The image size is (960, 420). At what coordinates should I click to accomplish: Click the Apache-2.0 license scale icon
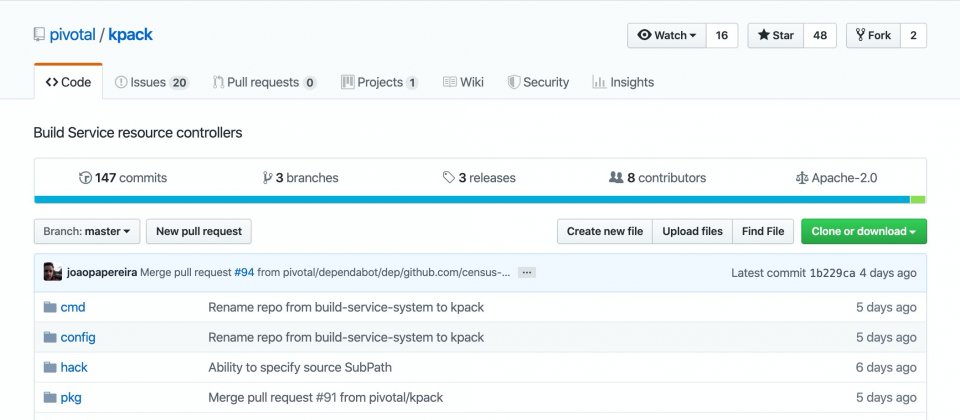[801, 178]
